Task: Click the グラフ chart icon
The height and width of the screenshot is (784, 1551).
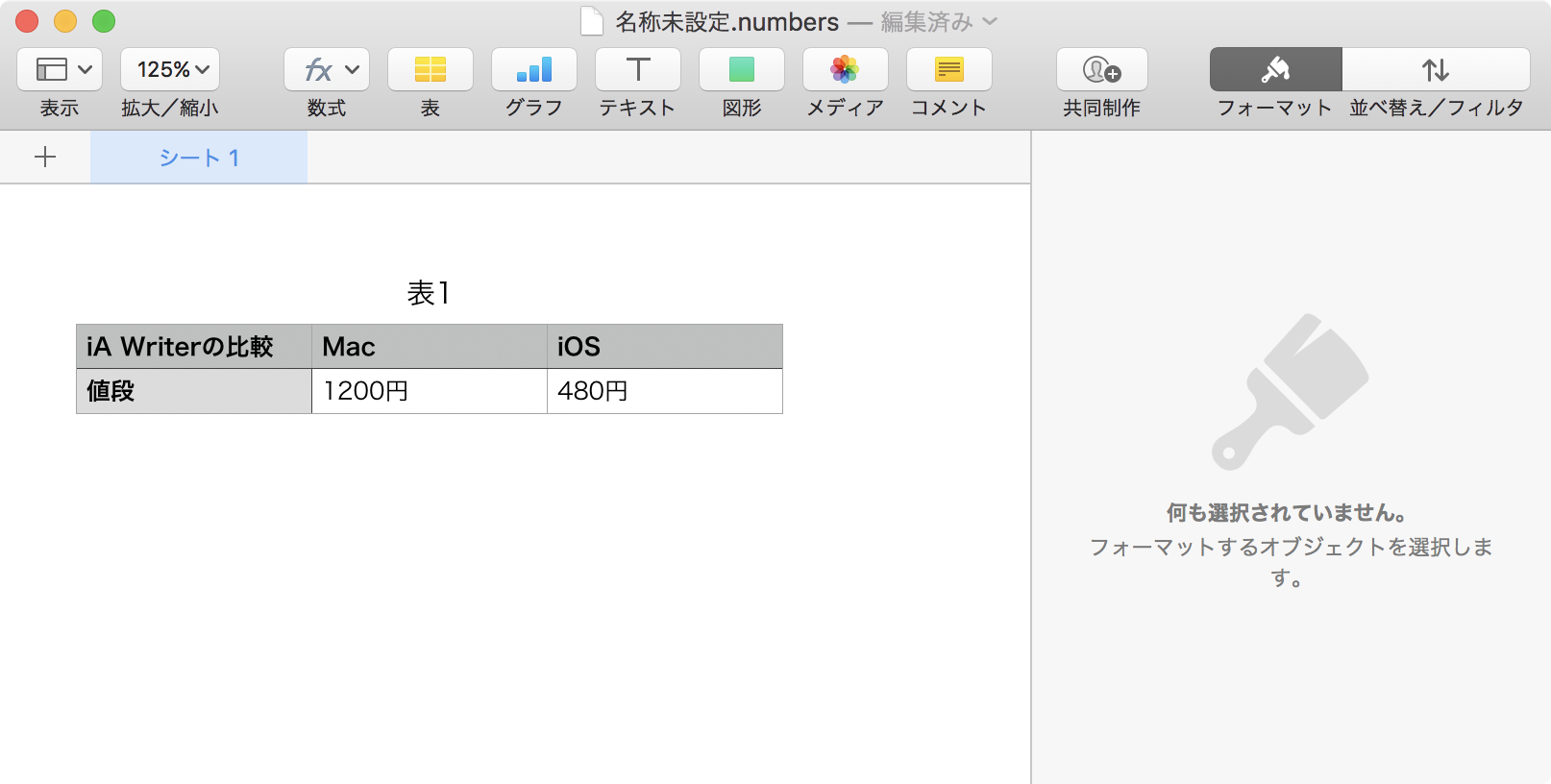Action: pos(534,70)
